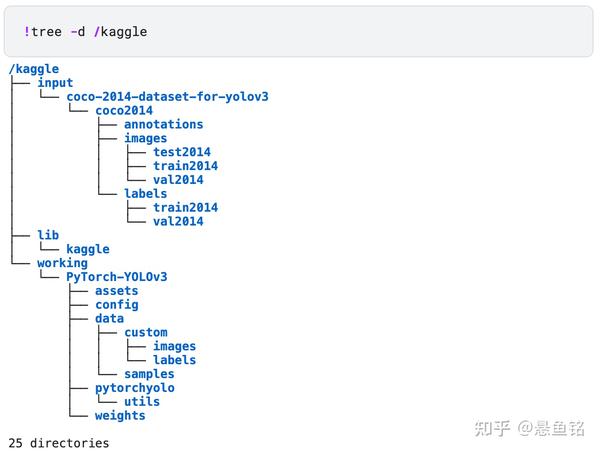Click the custom folder under data
Screen dimensions: 600x452
pyautogui.click(x=146, y=332)
